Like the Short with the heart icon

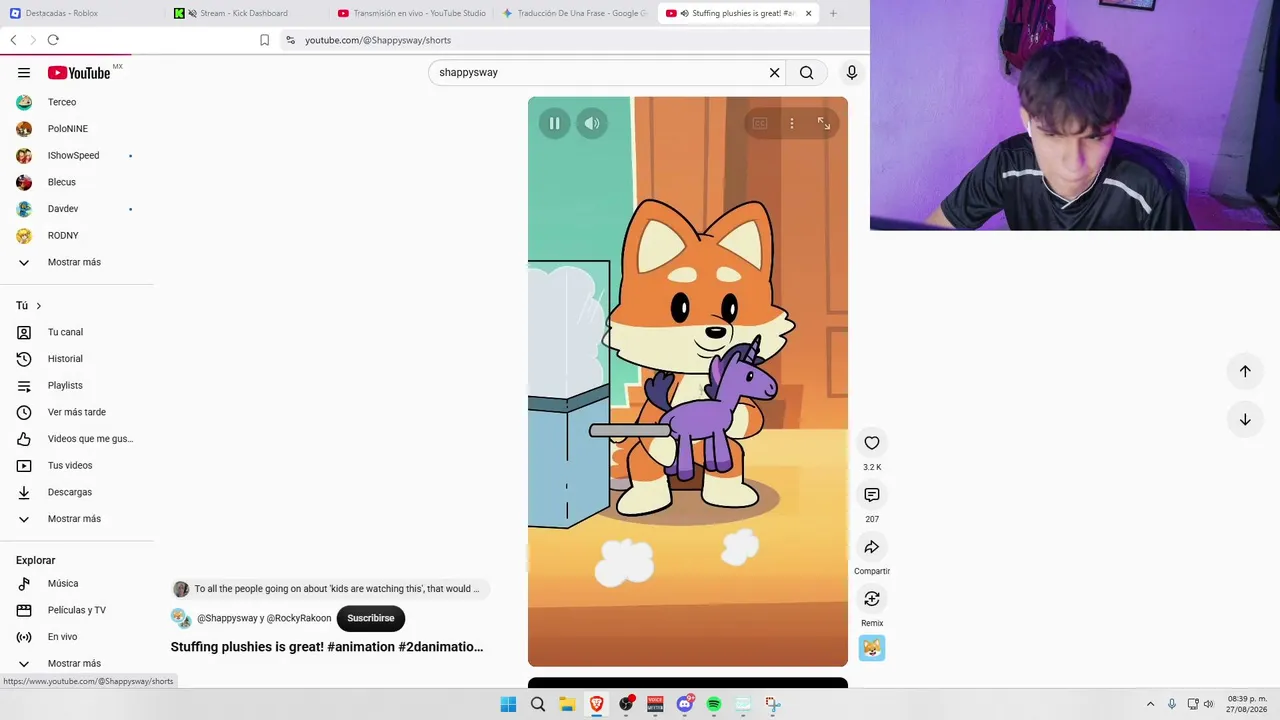pyautogui.click(x=872, y=443)
